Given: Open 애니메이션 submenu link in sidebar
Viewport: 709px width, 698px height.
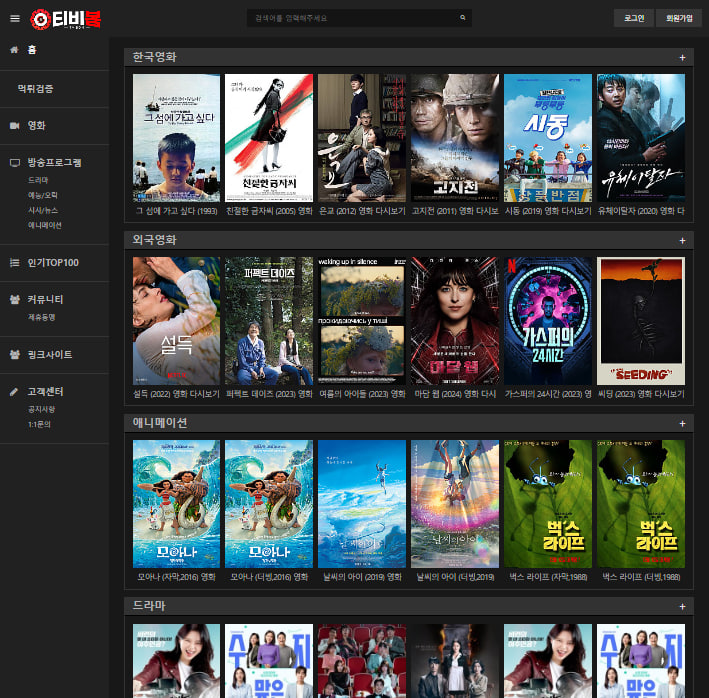Looking at the screenshot, I should pos(45,226).
